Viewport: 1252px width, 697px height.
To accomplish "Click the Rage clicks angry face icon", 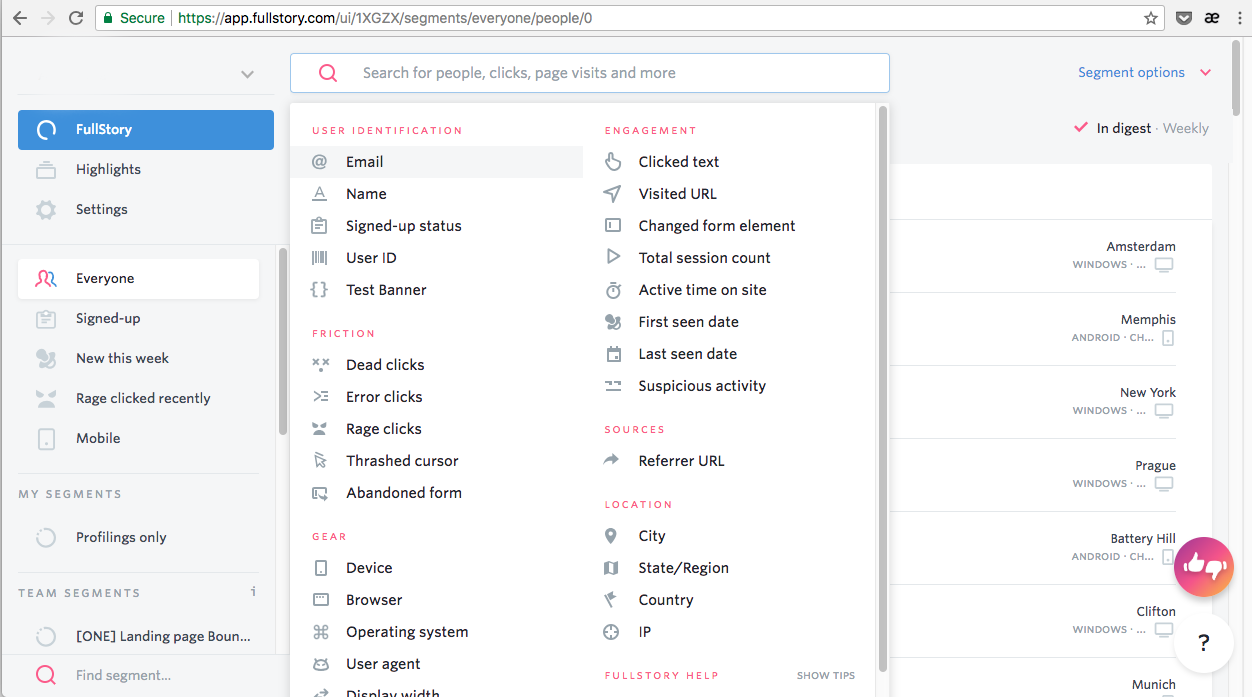I will coord(320,429).
